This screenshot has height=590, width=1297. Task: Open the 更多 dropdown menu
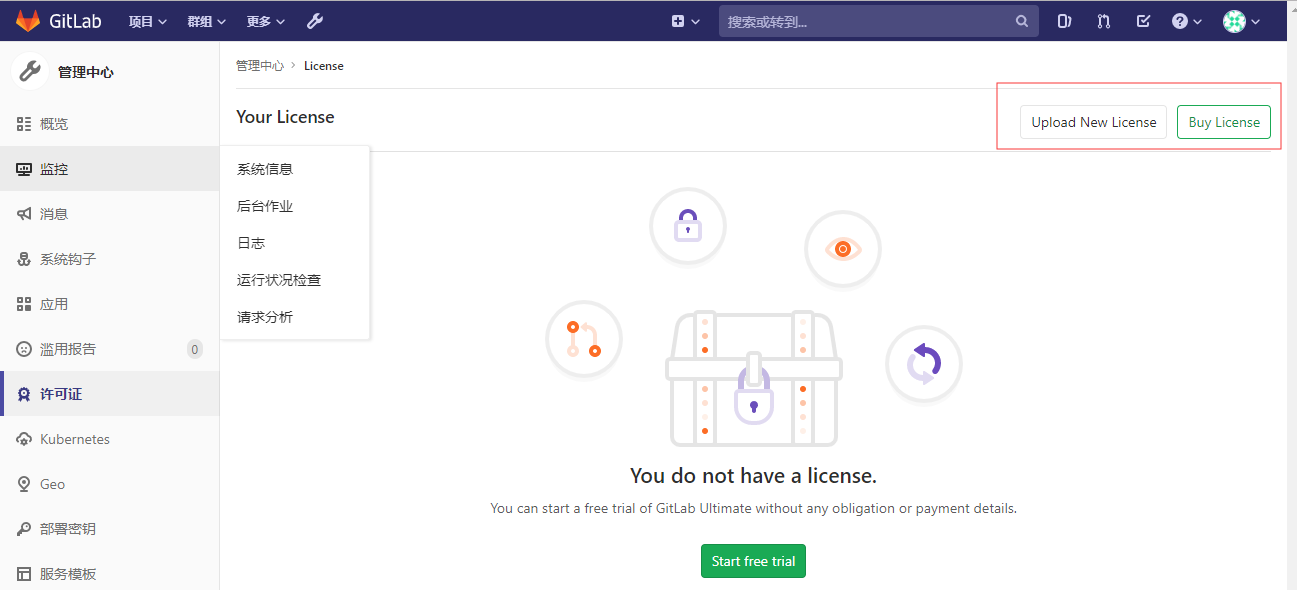(264, 20)
